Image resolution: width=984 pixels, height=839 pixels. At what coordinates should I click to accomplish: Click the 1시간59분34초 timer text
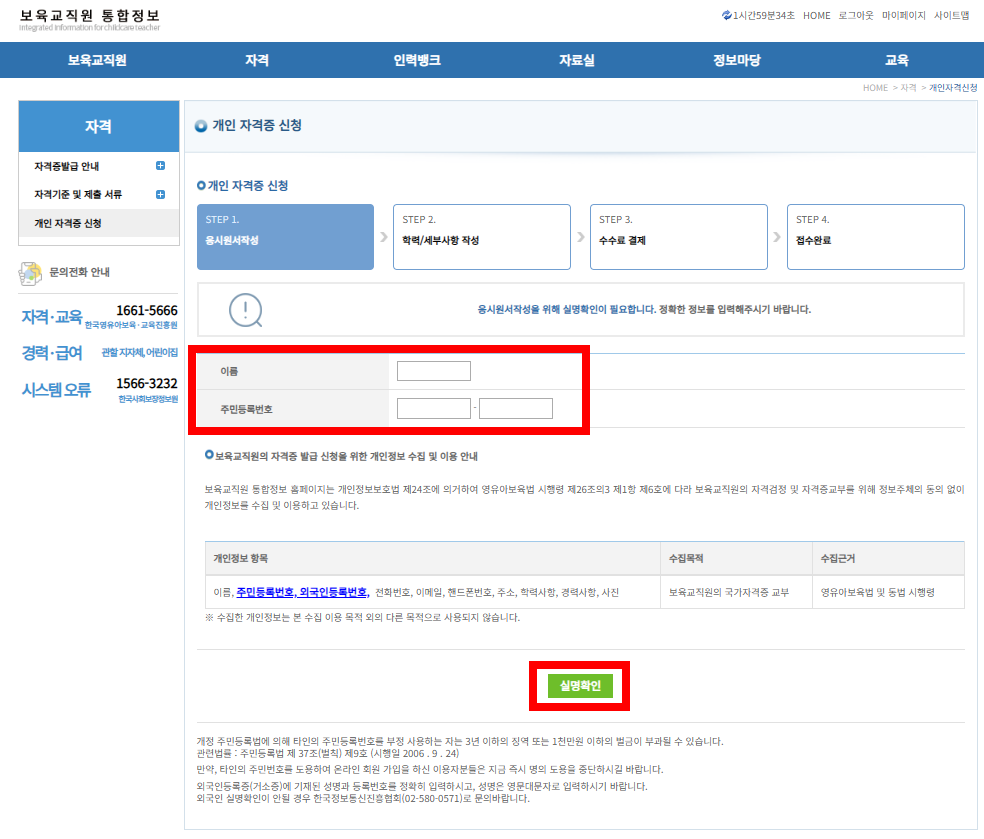click(x=764, y=16)
